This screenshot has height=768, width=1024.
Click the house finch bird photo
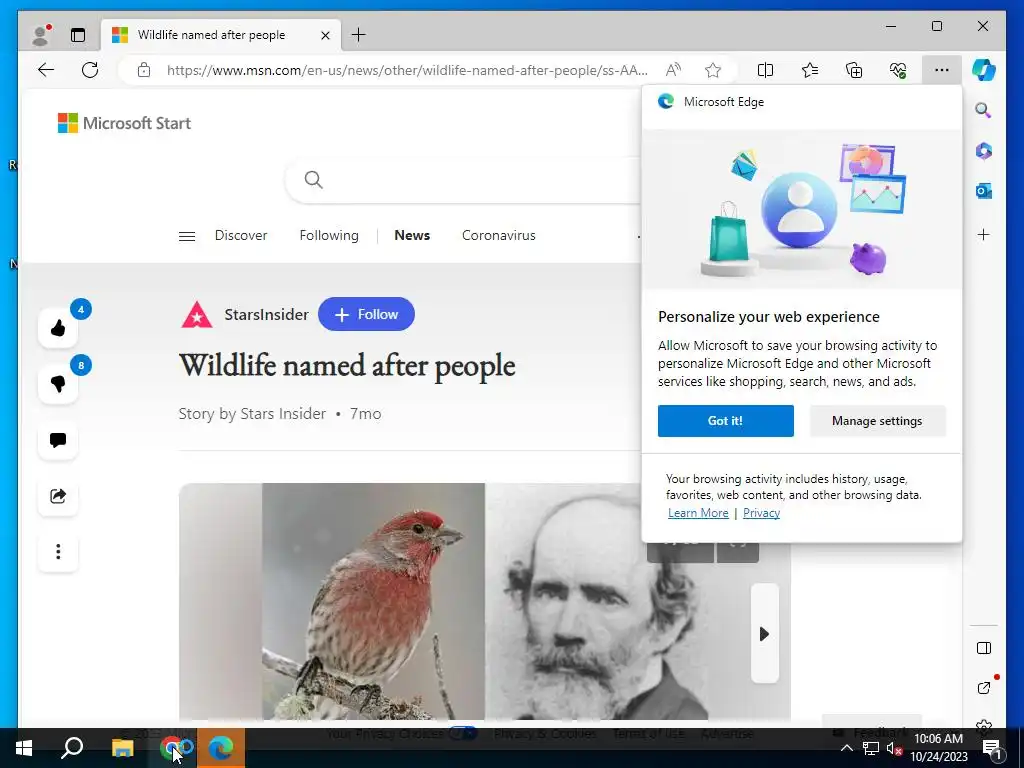(x=374, y=601)
